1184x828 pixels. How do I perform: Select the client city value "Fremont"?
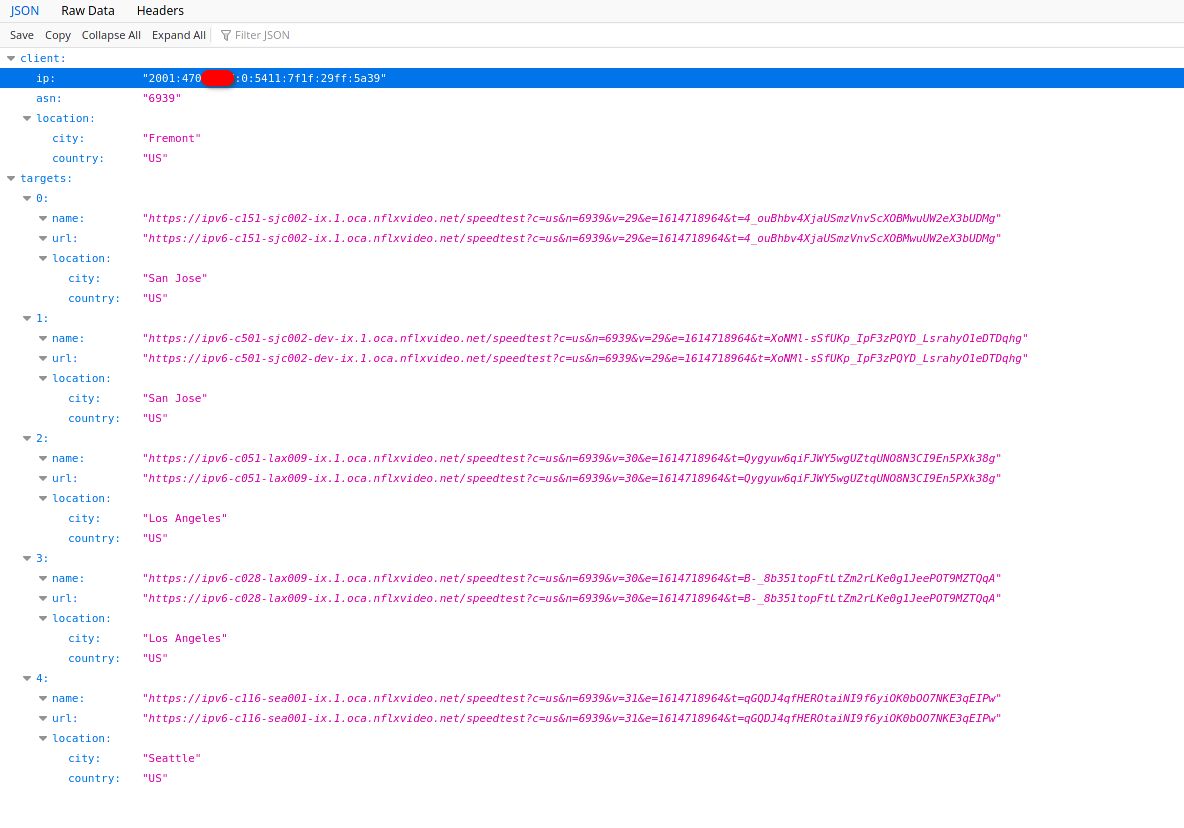[171, 138]
